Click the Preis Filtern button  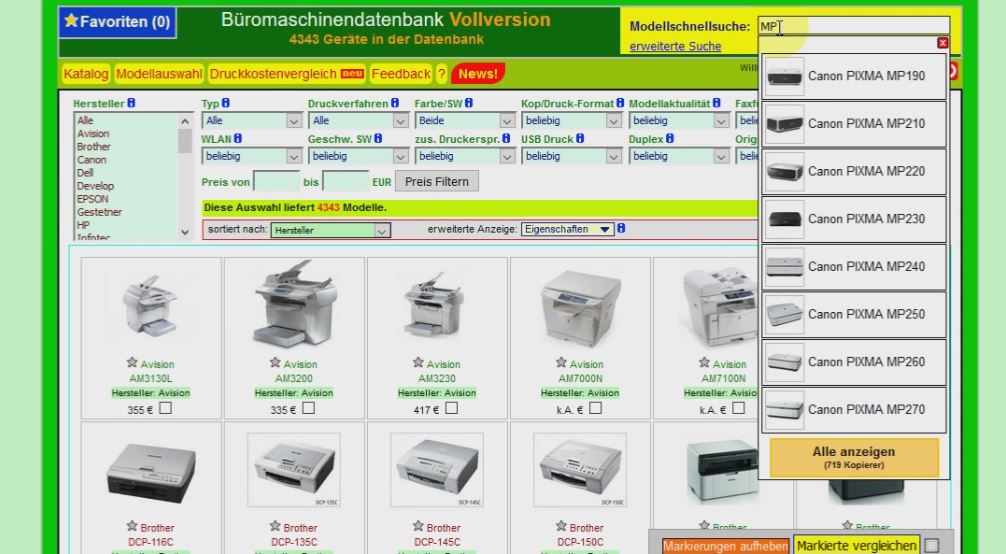point(436,182)
